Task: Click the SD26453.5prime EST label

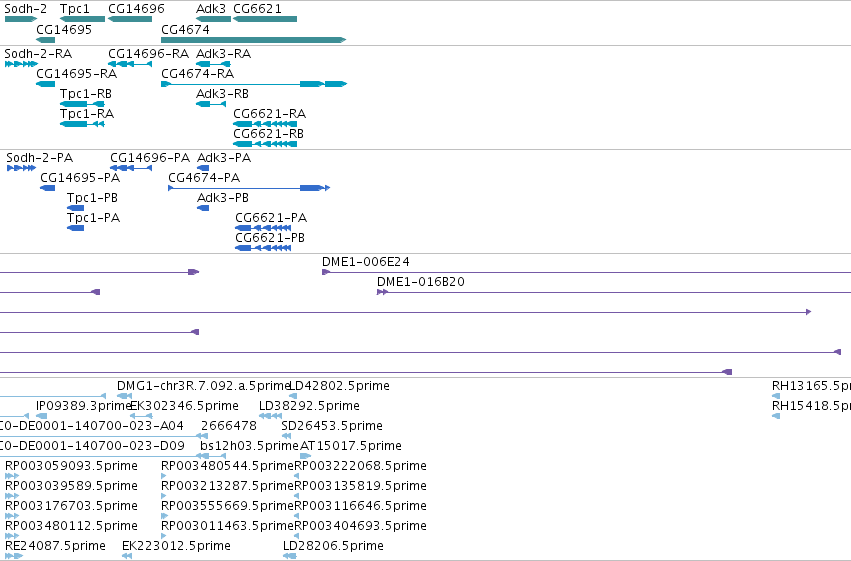Action: pos(332,426)
